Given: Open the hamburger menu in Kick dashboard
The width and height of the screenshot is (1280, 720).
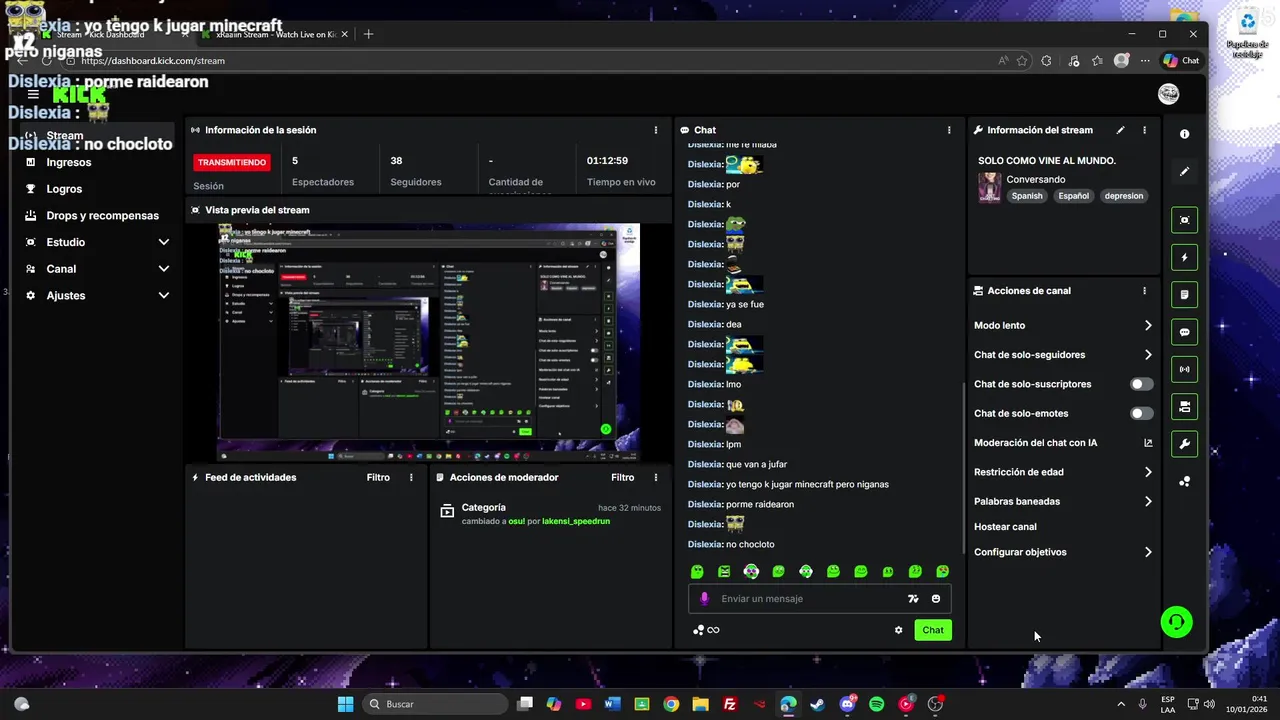Looking at the screenshot, I should click(33, 94).
